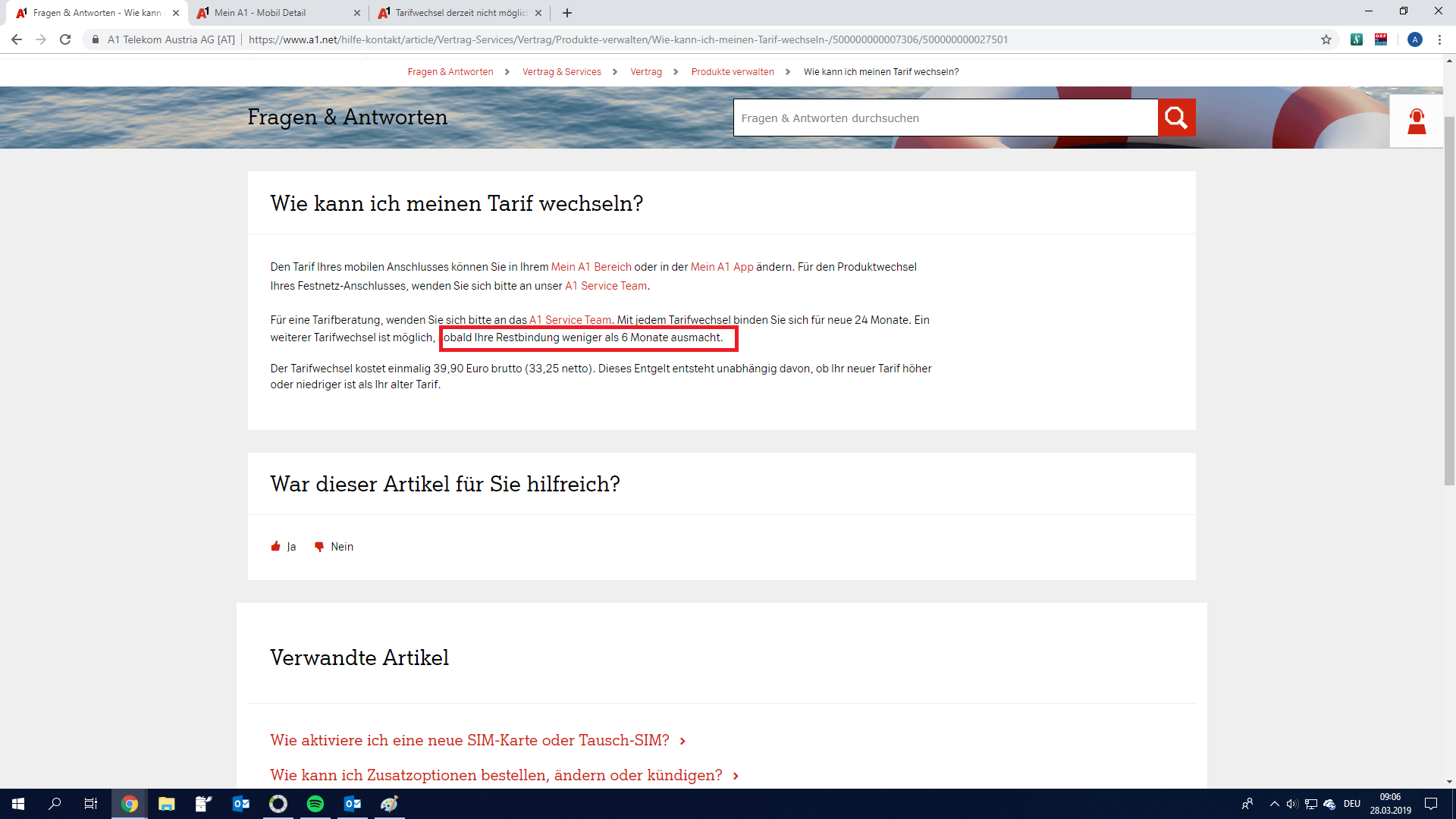1456x819 pixels.
Task: Click A1 Service Team link after 'an unser'
Action: click(606, 286)
